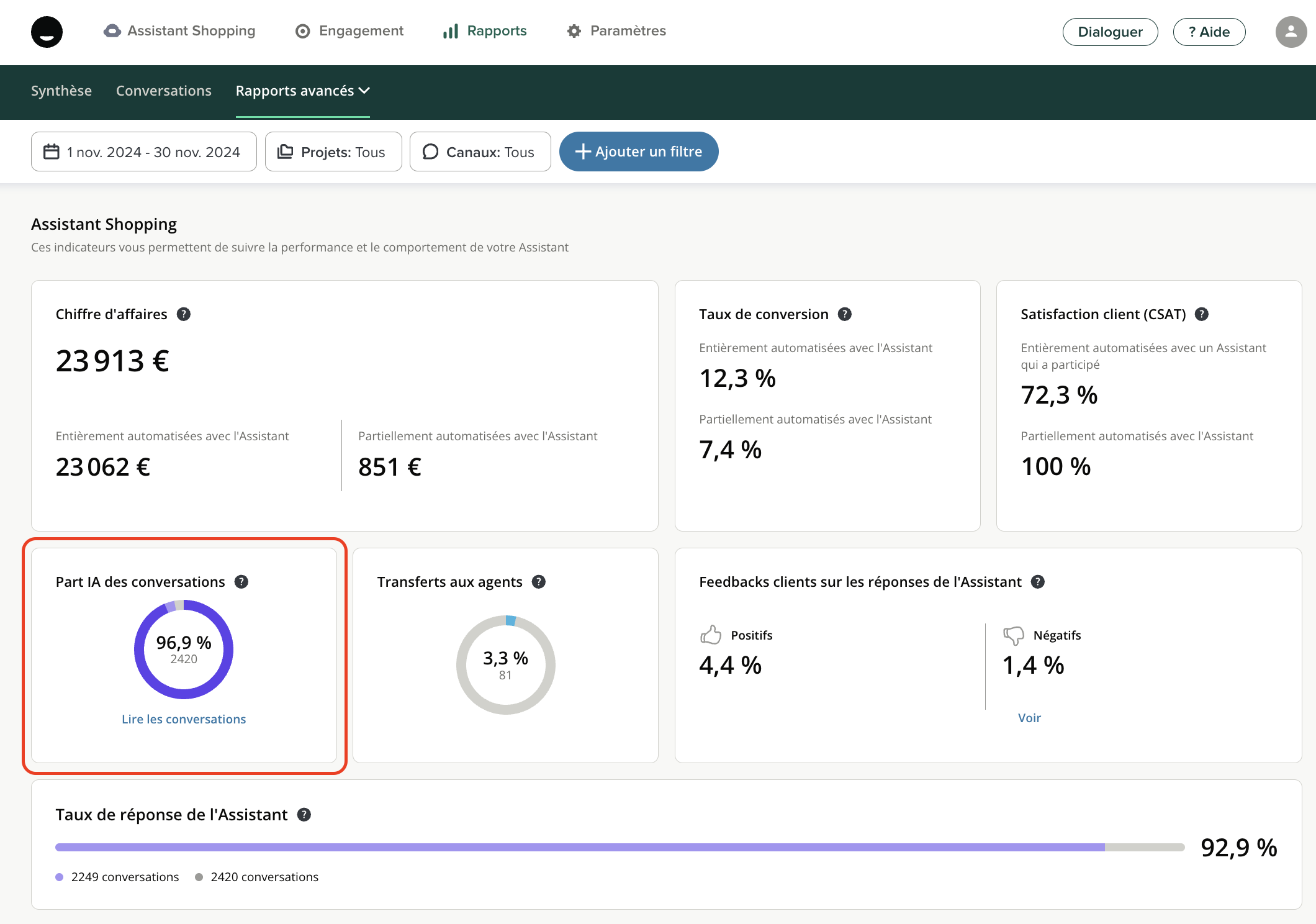Click the Positifs thumbs-up icon
The width and height of the screenshot is (1316, 924).
click(x=711, y=635)
